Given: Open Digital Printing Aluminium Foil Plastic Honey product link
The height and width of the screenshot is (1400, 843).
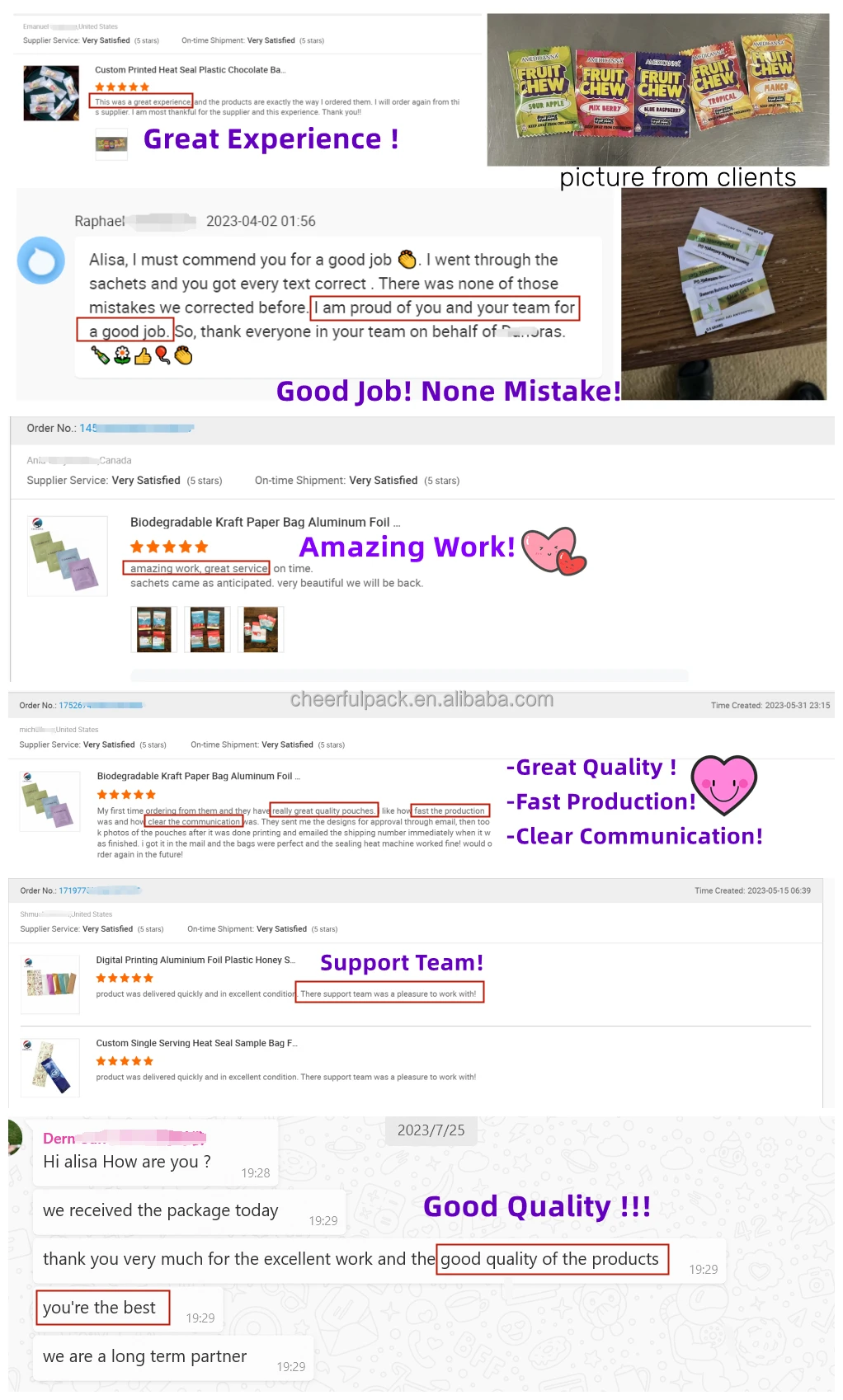Looking at the screenshot, I should [196, 960].
